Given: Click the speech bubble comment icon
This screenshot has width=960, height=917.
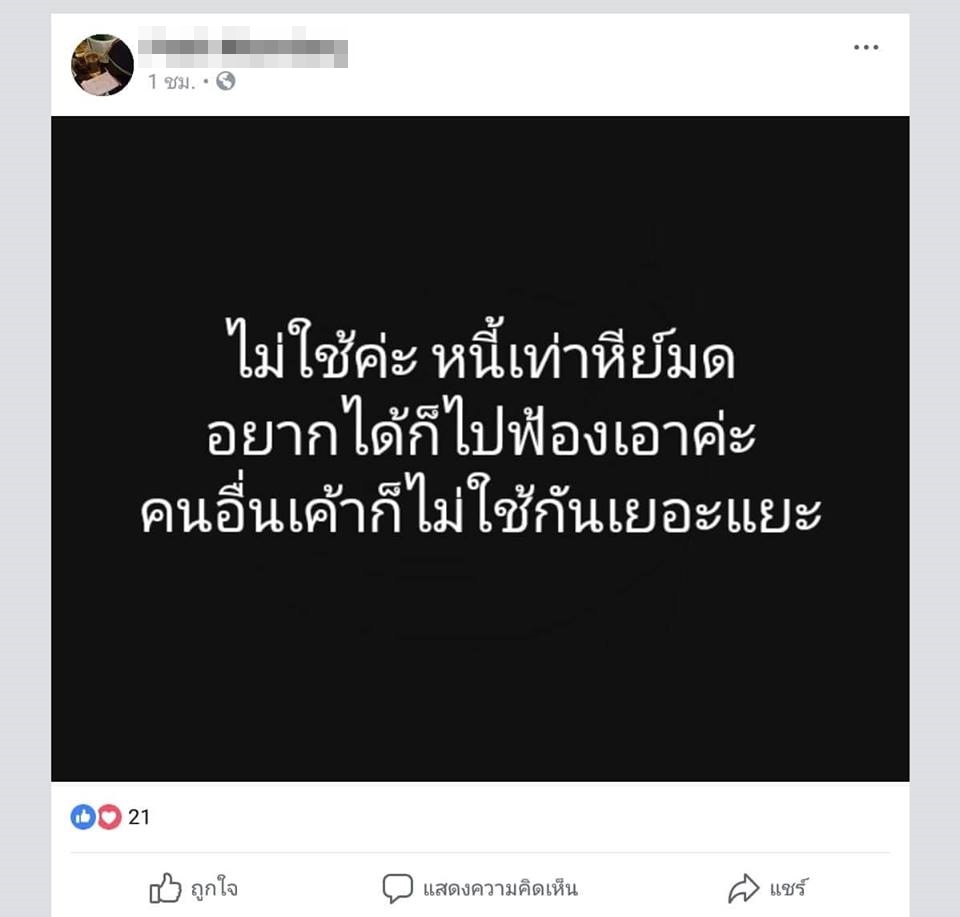Looking at the screenshot, I should [397, 888].
